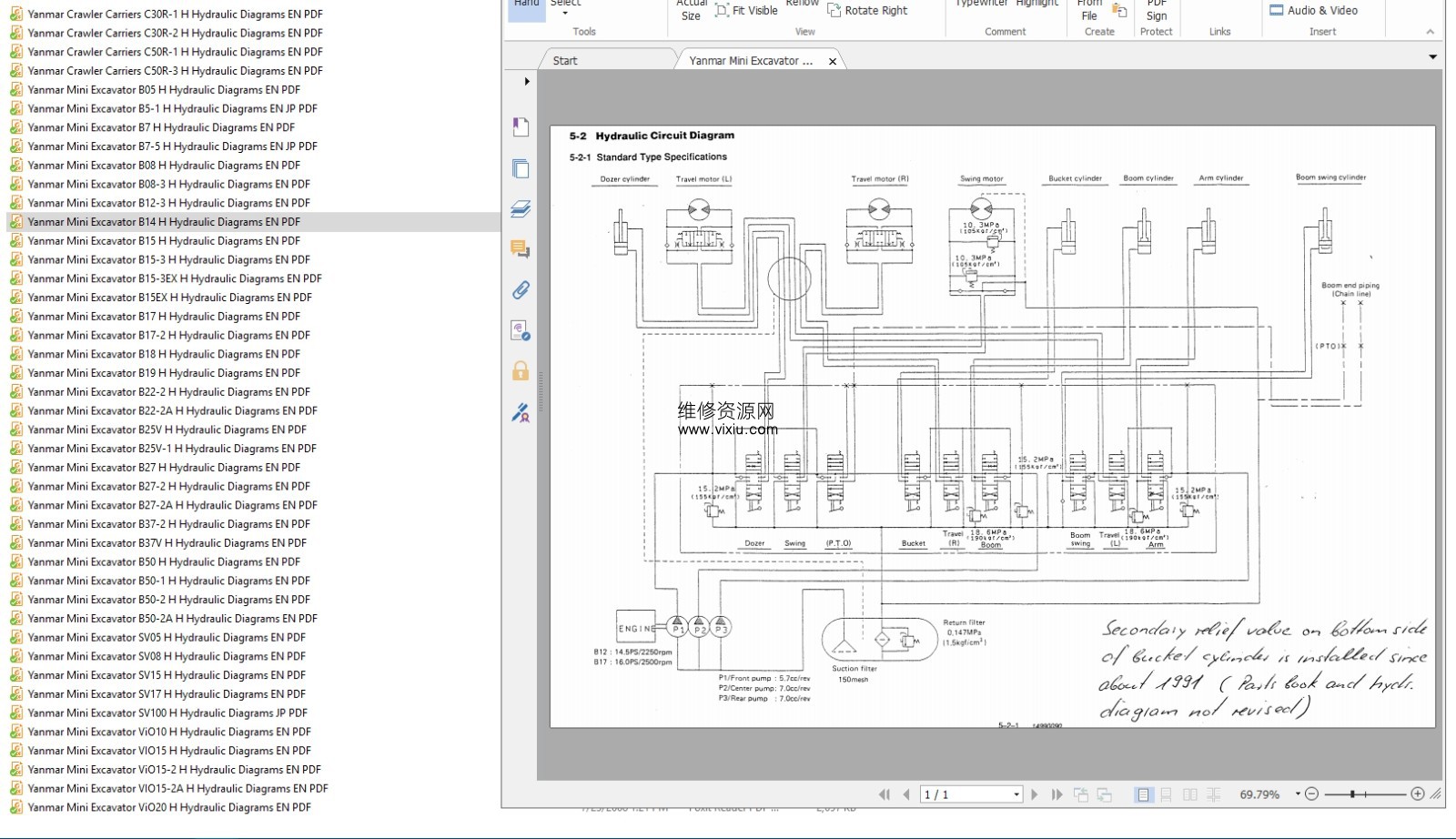Expand the navigation panel arrow
1456x839 pixels.
tap(527, 82)
